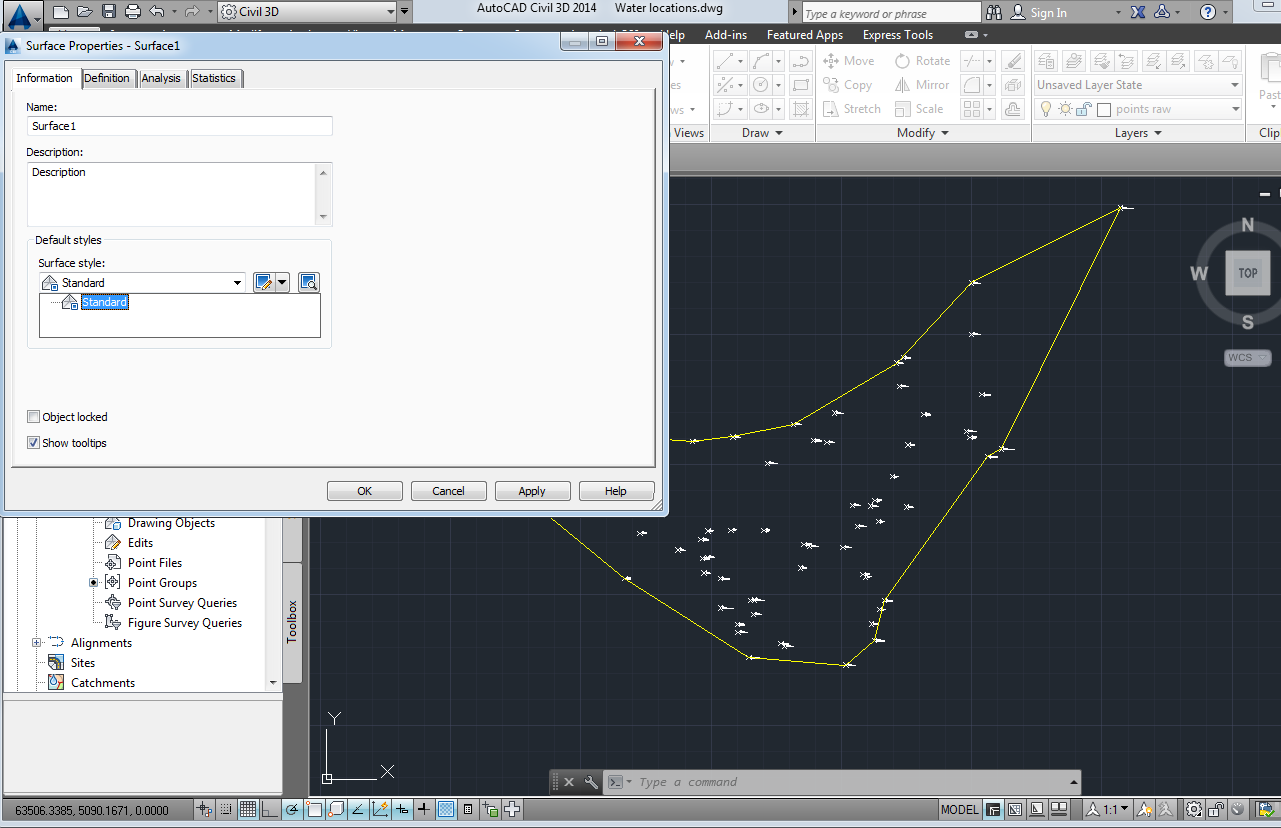The width and height of the screenshot is (1281, 828).
Task: Click the layer color swatch for points raw
Action: [x=1104, y=110]
